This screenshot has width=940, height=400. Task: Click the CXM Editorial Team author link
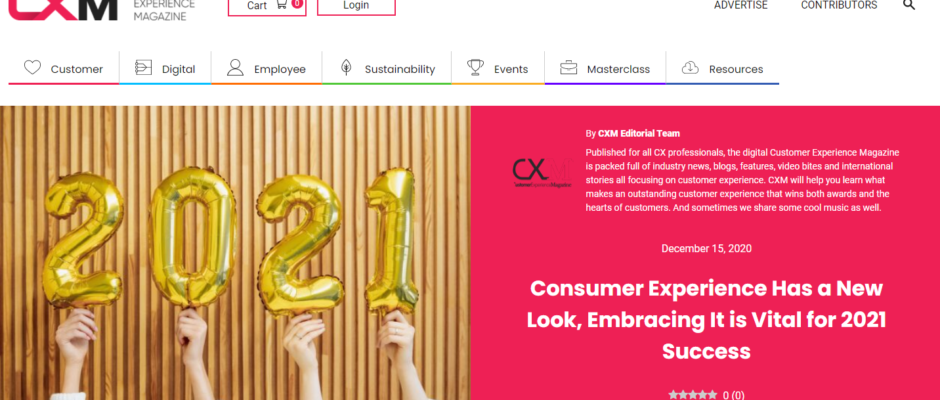[x=638, y=134]
